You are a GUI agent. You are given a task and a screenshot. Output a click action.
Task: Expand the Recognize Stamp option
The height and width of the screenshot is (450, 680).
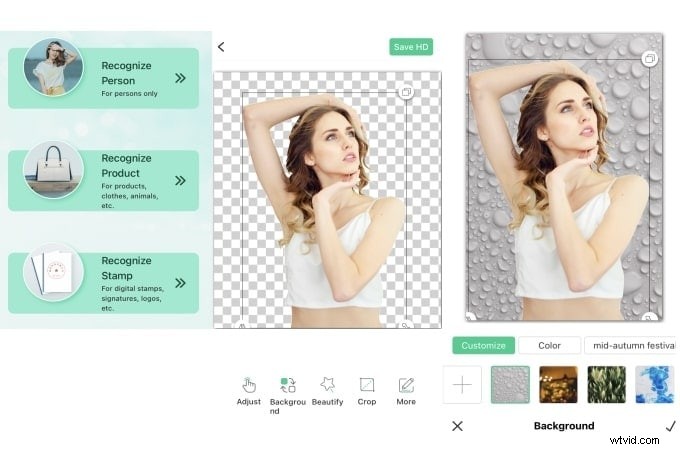point(180,283)
